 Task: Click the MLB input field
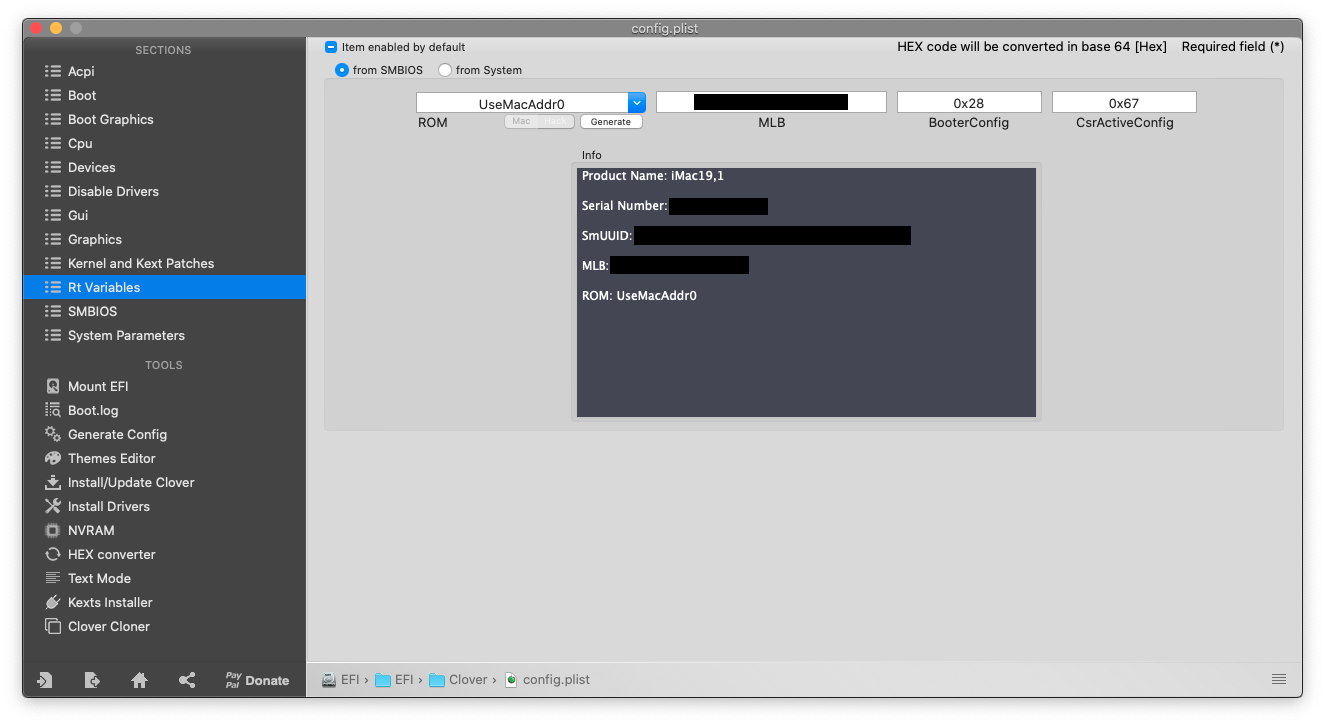tap(771, 102)
